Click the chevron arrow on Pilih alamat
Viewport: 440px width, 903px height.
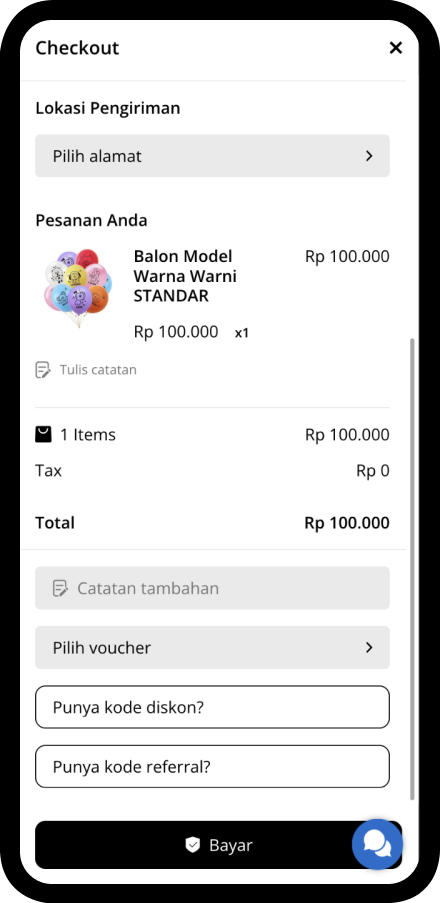tap(369, 156)
